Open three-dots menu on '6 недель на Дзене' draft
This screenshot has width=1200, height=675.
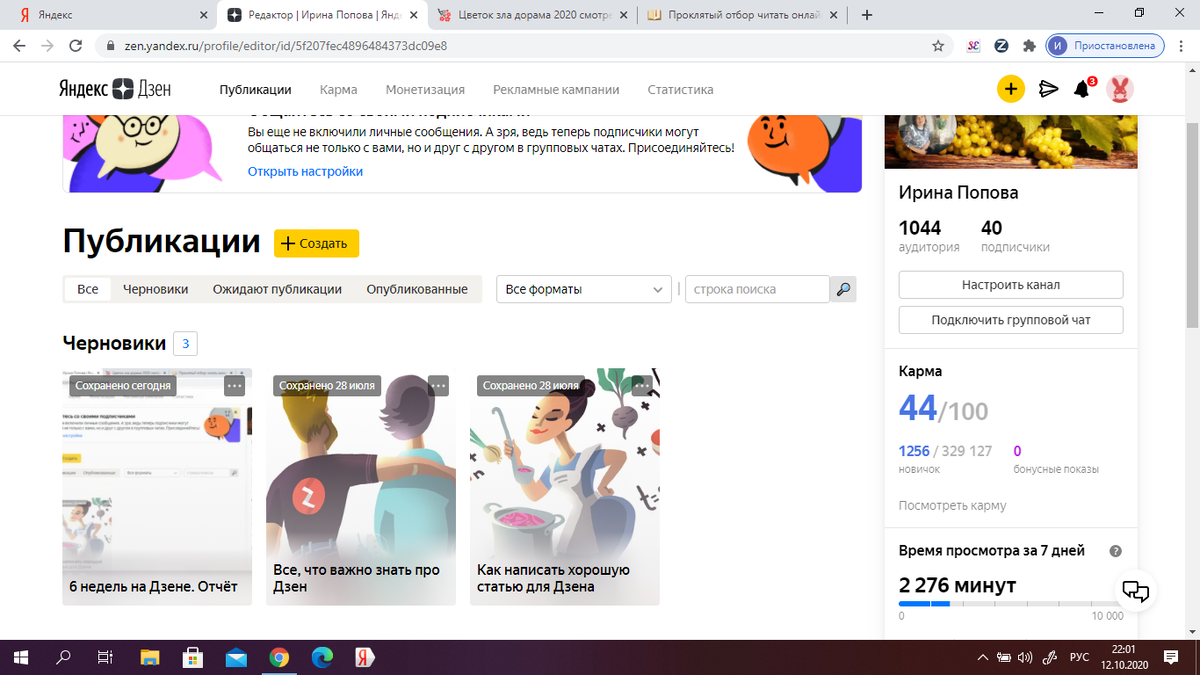coord(234,385)
